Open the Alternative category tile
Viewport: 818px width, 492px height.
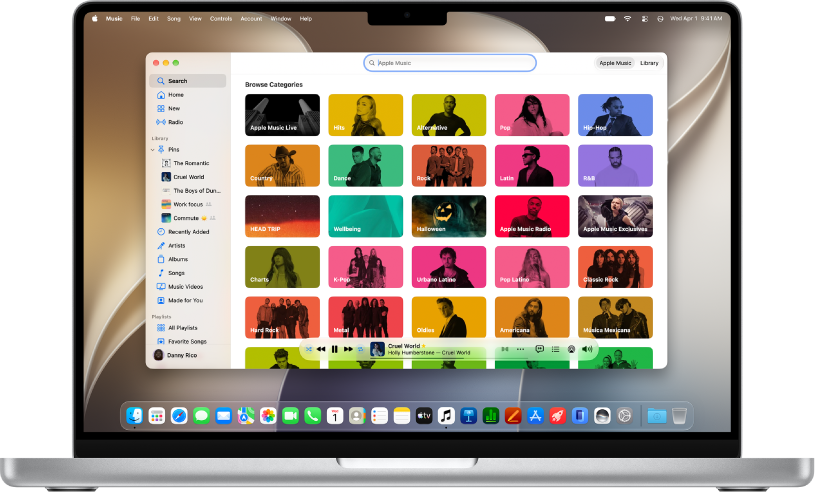tap(449, 115)
